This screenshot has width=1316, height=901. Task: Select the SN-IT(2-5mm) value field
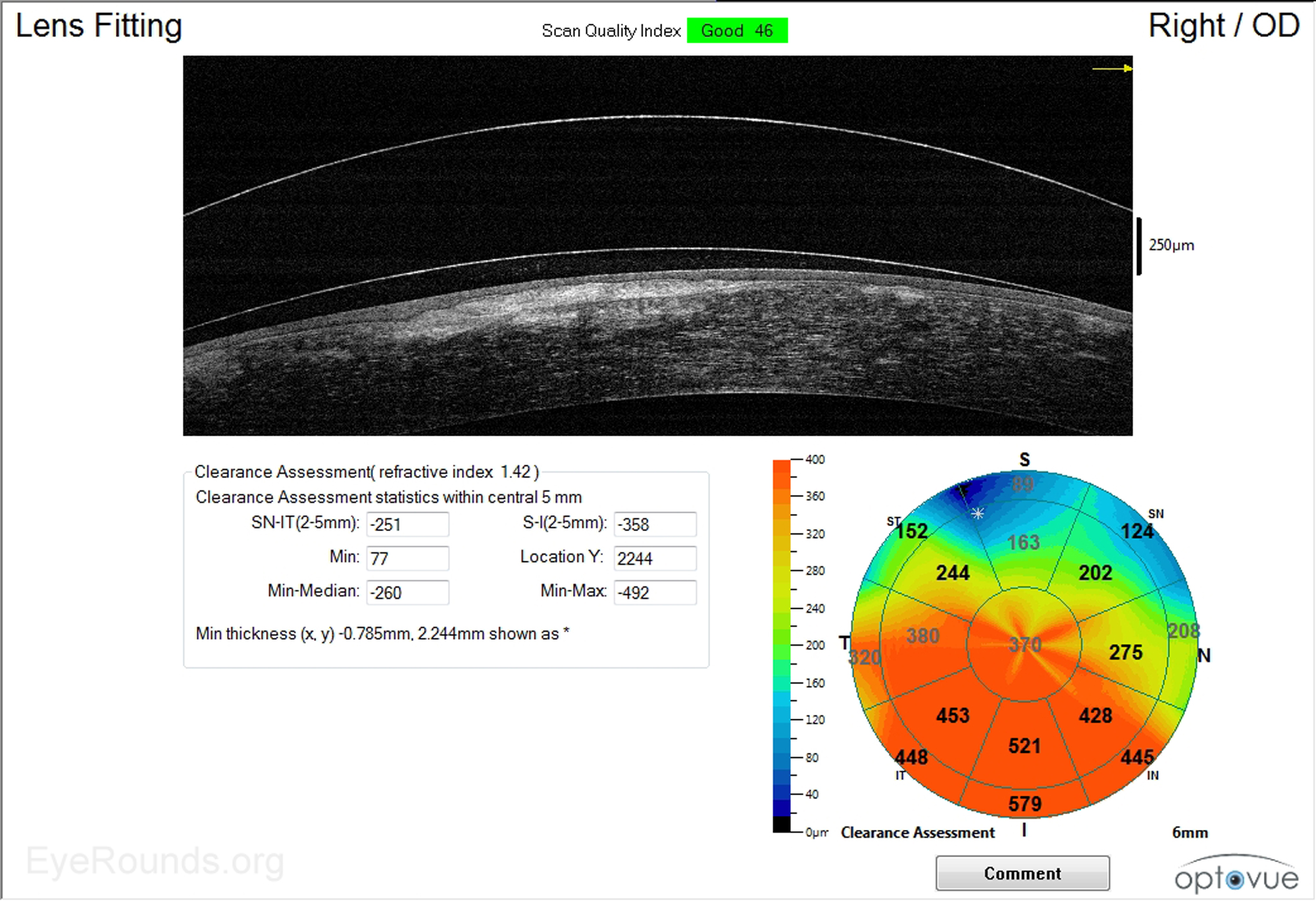(x=408, y=525)
